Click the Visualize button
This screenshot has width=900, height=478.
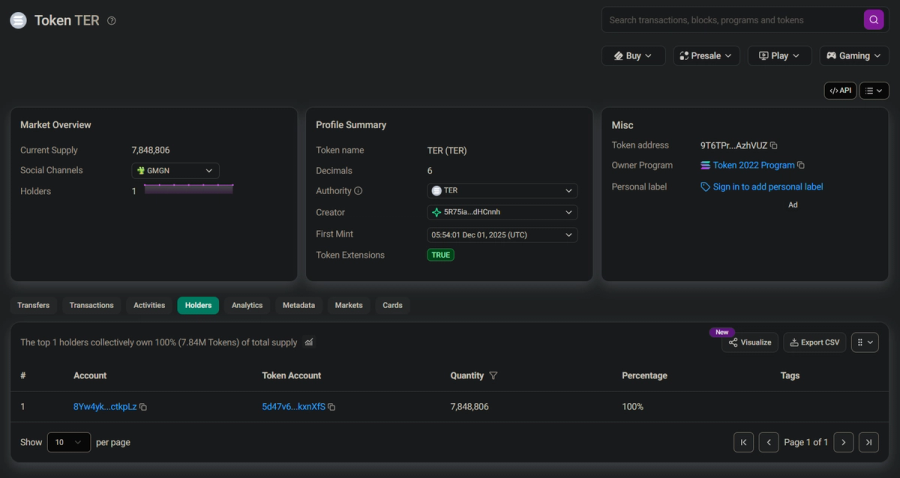750,343
